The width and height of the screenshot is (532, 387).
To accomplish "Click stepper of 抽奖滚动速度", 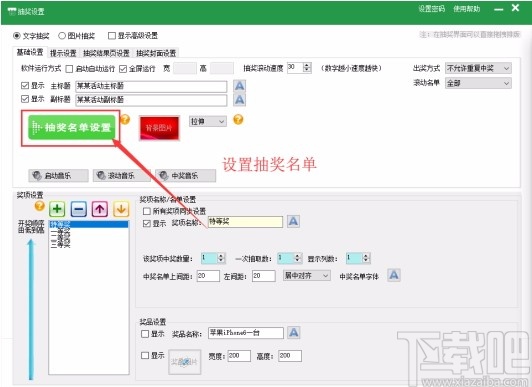I will (307, 67).
